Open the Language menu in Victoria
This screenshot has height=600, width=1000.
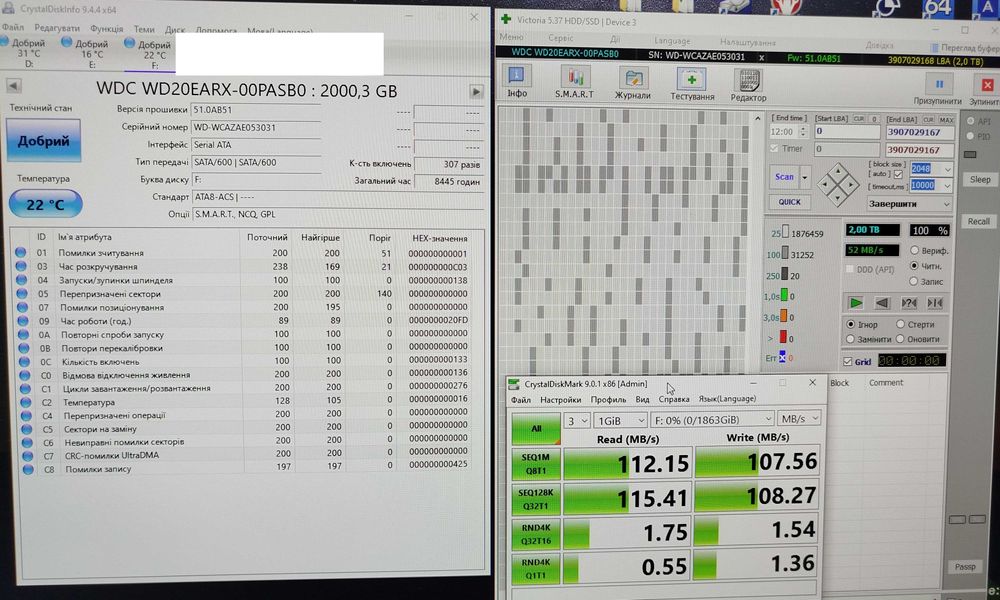[672, 41]
